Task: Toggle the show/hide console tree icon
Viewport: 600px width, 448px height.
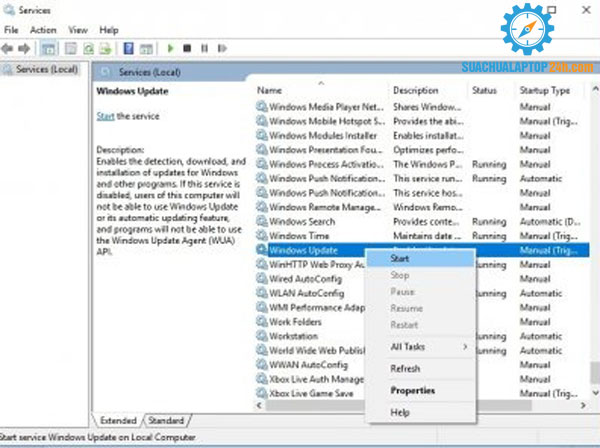Action: click(49, 49)
